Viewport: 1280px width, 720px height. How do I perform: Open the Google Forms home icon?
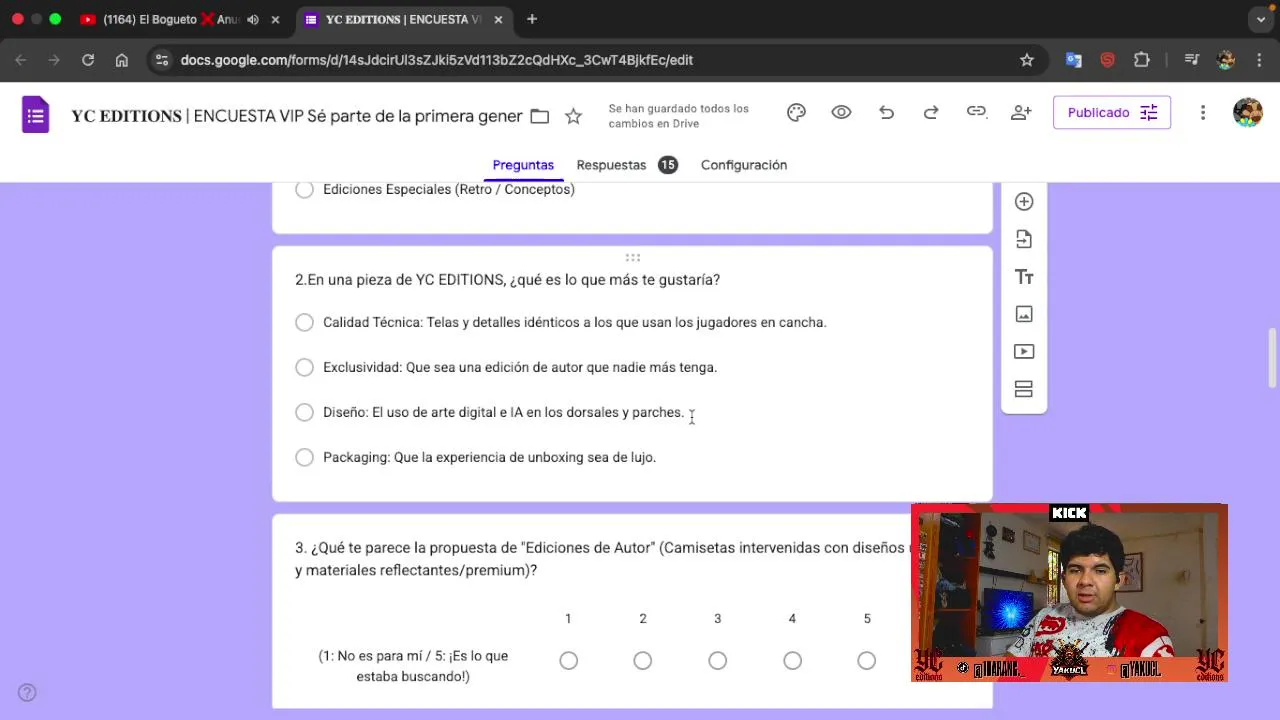point(35,114)
